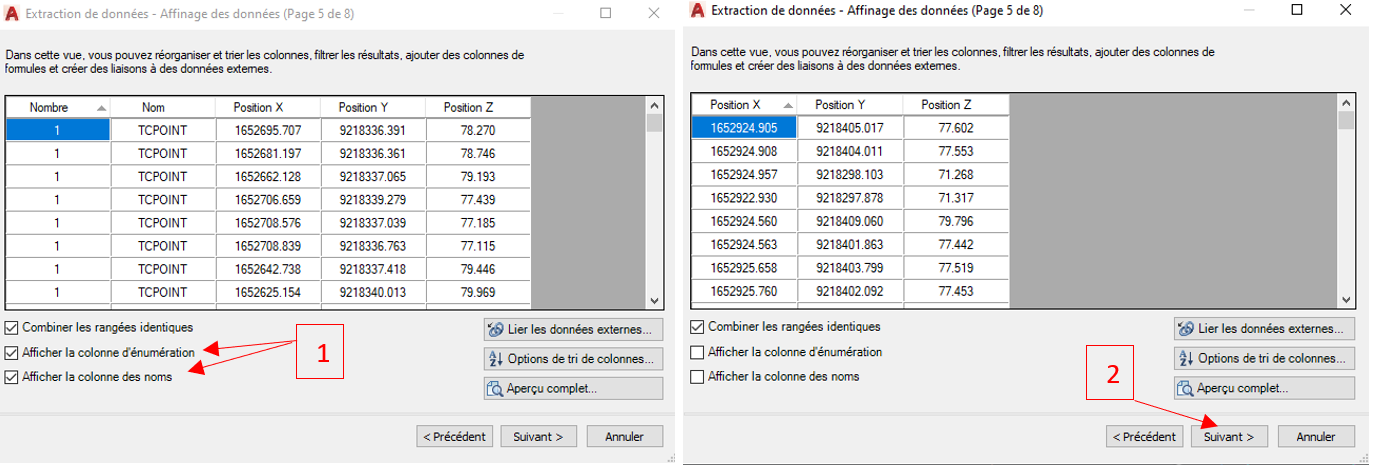Open 'Aperçu complet' in left dialog

tap(573, 388)
